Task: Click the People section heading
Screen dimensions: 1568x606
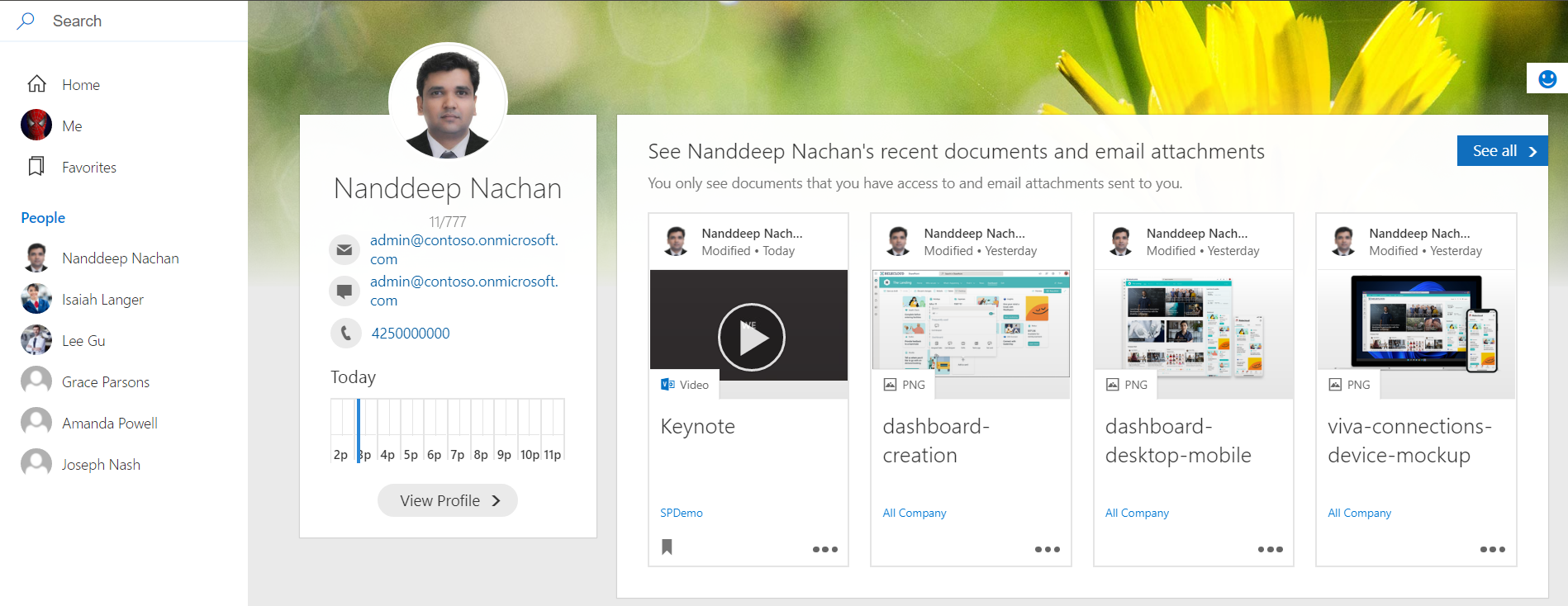Action: pyautogui.click(x=43, y=218)
